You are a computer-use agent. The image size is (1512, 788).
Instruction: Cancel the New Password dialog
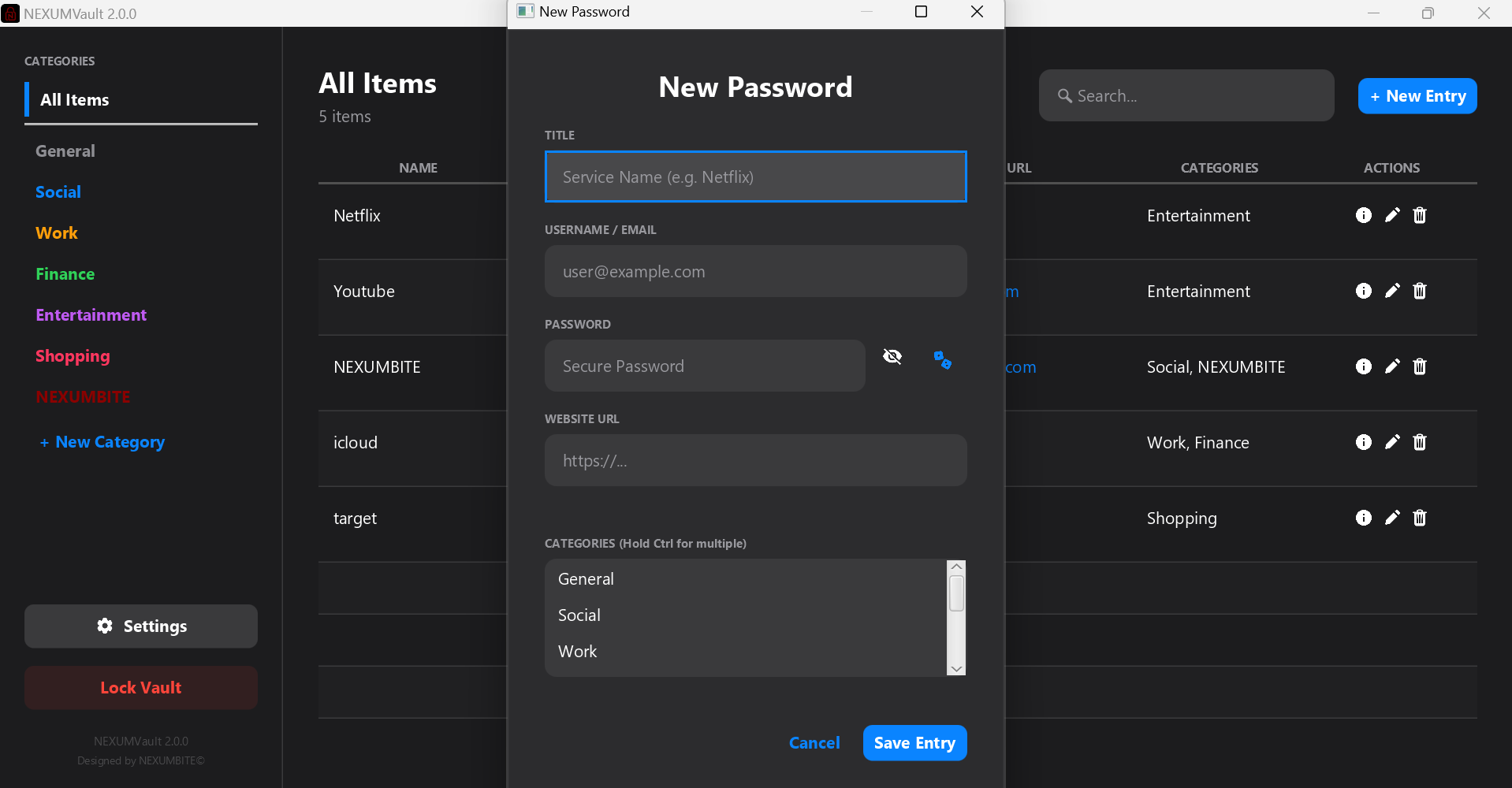(x=814, y=742)
